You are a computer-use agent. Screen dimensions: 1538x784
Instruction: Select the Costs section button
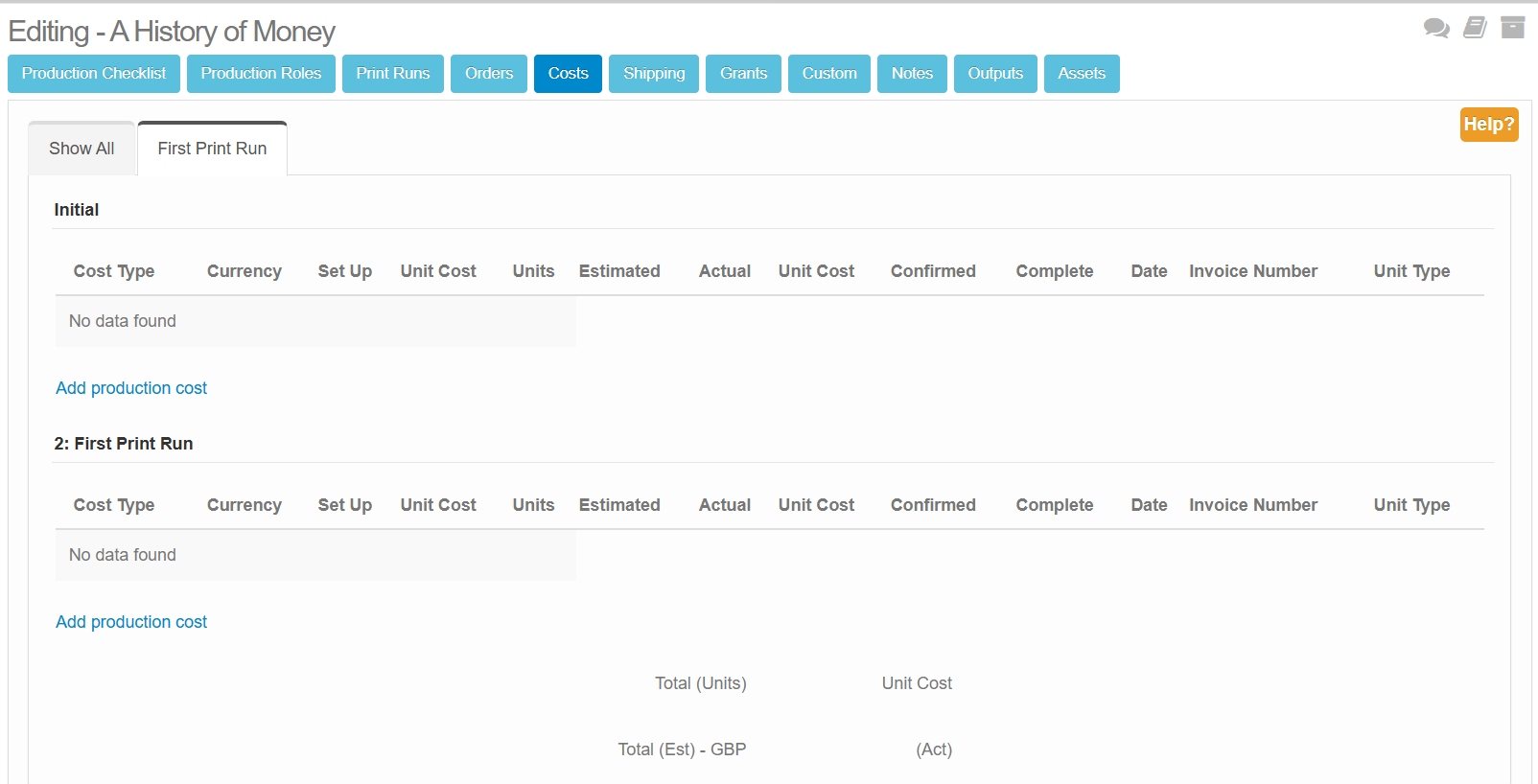click(x=568, y=74)
